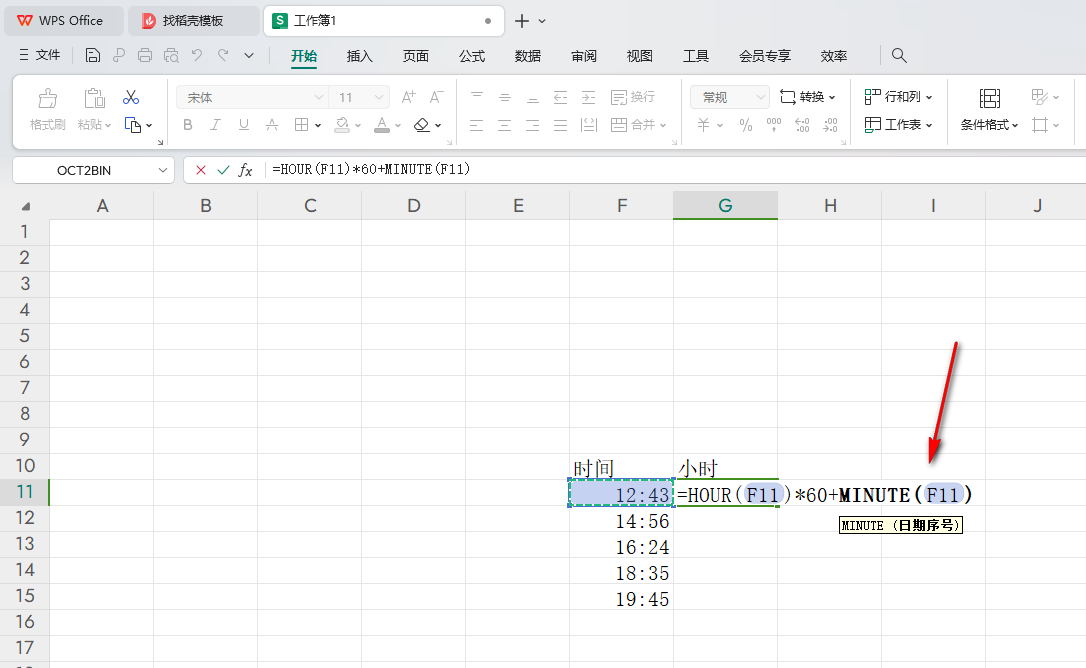1086x668 pixels.
Task: Open the Name Box dropdown
Action: (x=164, y=170)
